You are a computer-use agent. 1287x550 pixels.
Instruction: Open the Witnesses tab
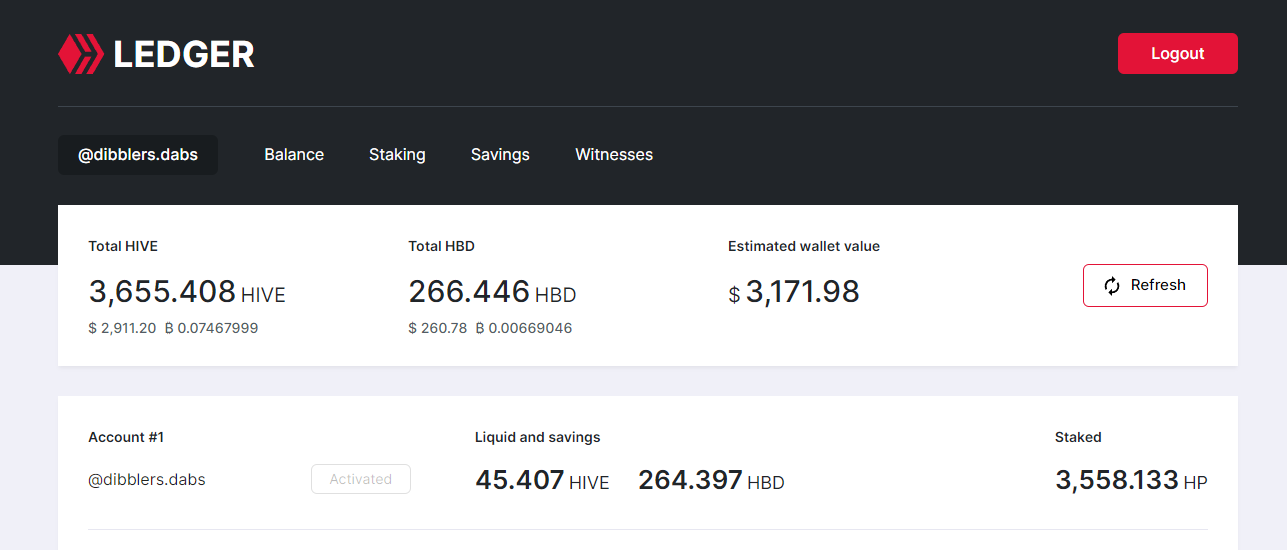[x=614, y=155]
